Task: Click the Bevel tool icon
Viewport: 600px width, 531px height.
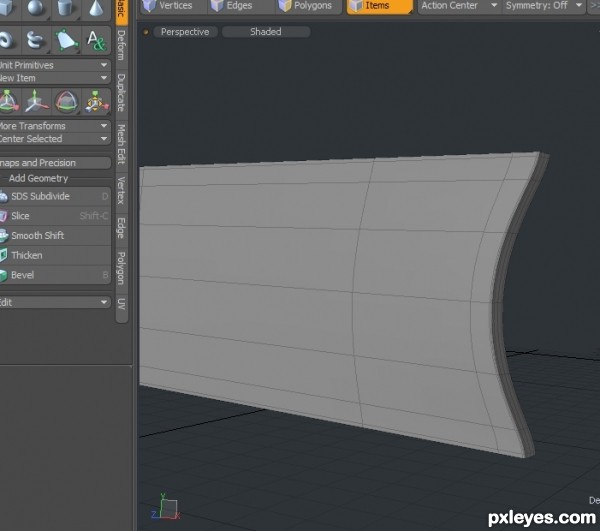Action: 3,275
